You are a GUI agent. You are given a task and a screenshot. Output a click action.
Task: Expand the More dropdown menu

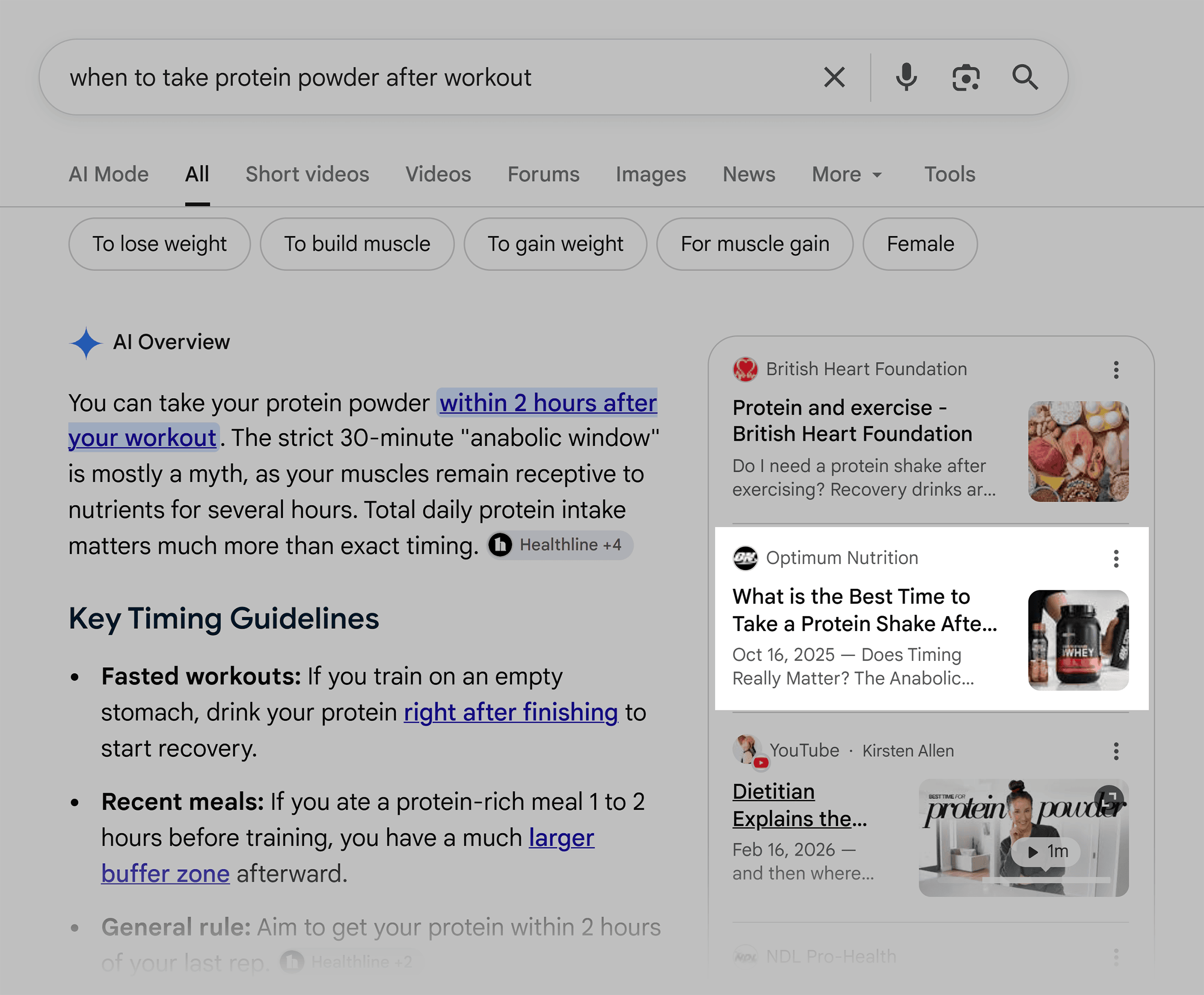tap(847, 174)
